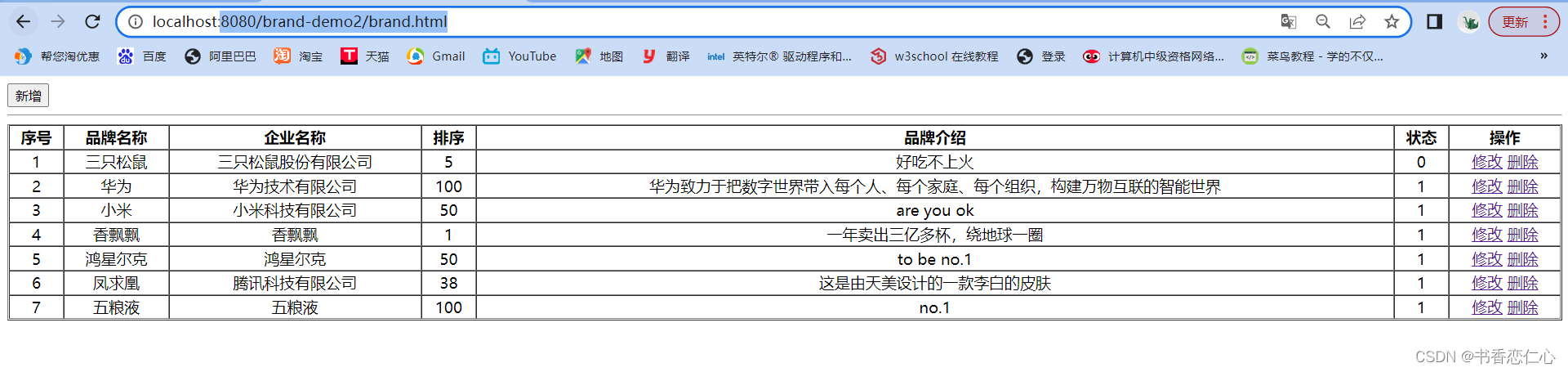Click 修改 for 华为
This screenshot has height=372, width=1568.
tap(1487, 186)
